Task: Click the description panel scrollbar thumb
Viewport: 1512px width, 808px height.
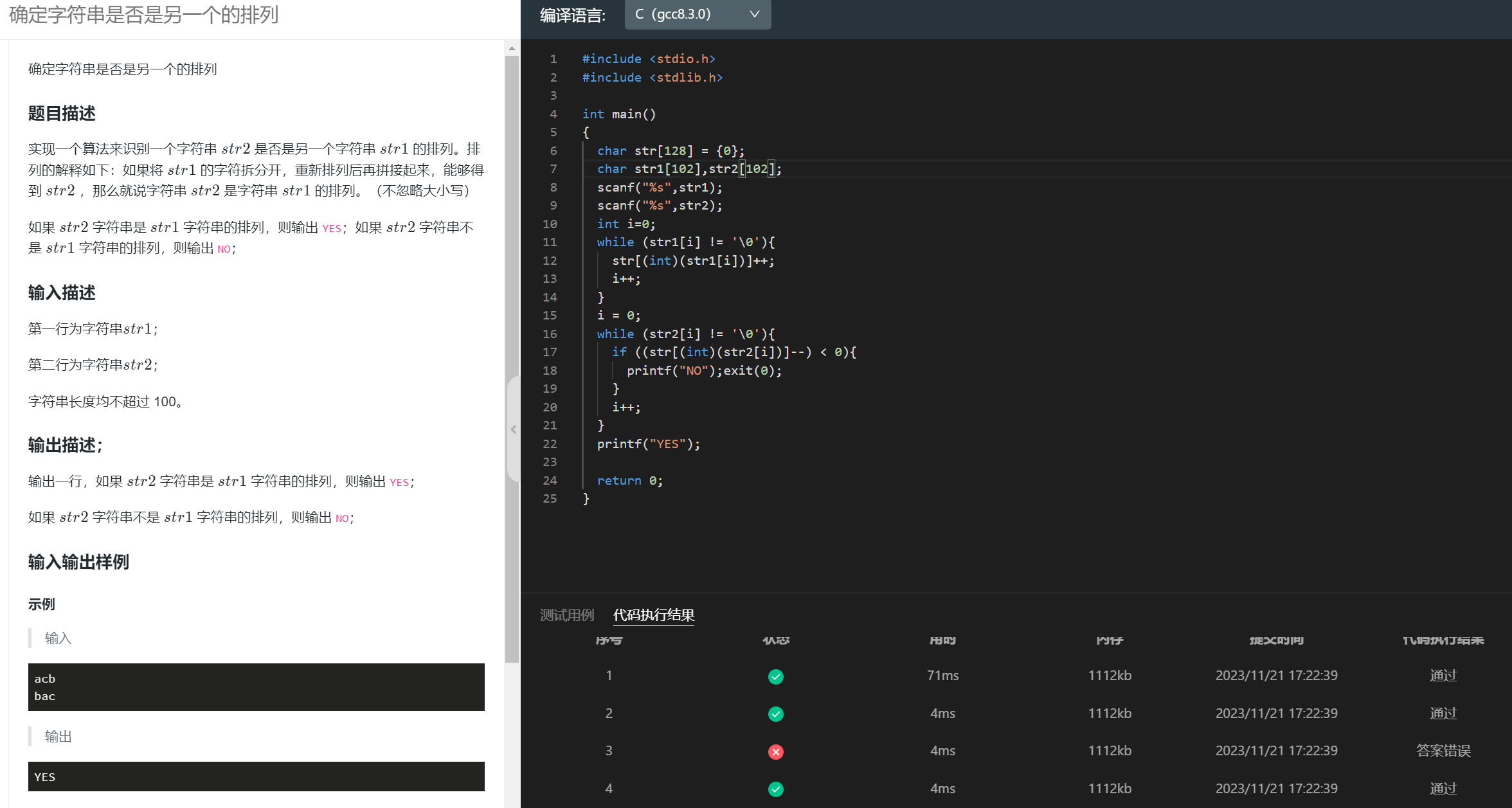Action: (512, 359)
